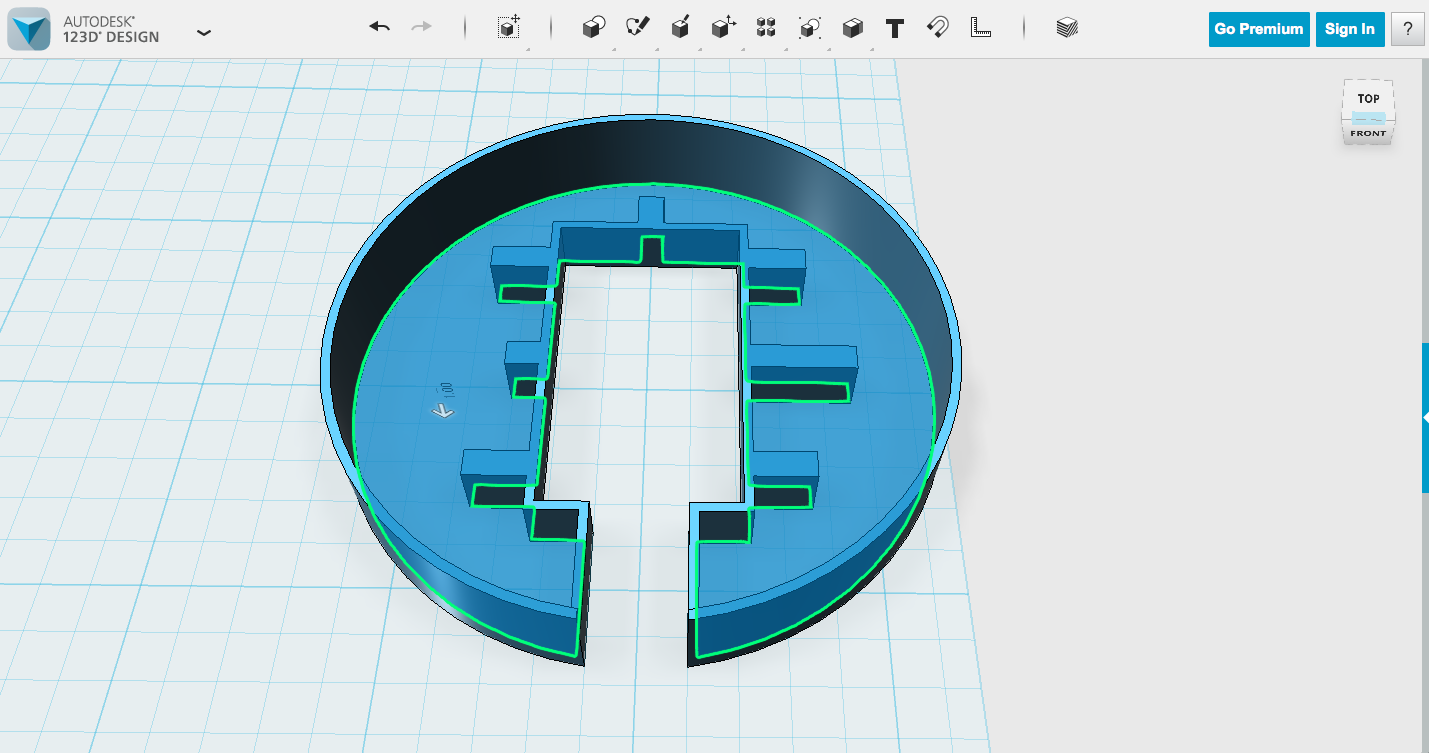Open the Pattern tool

(764, 27)
